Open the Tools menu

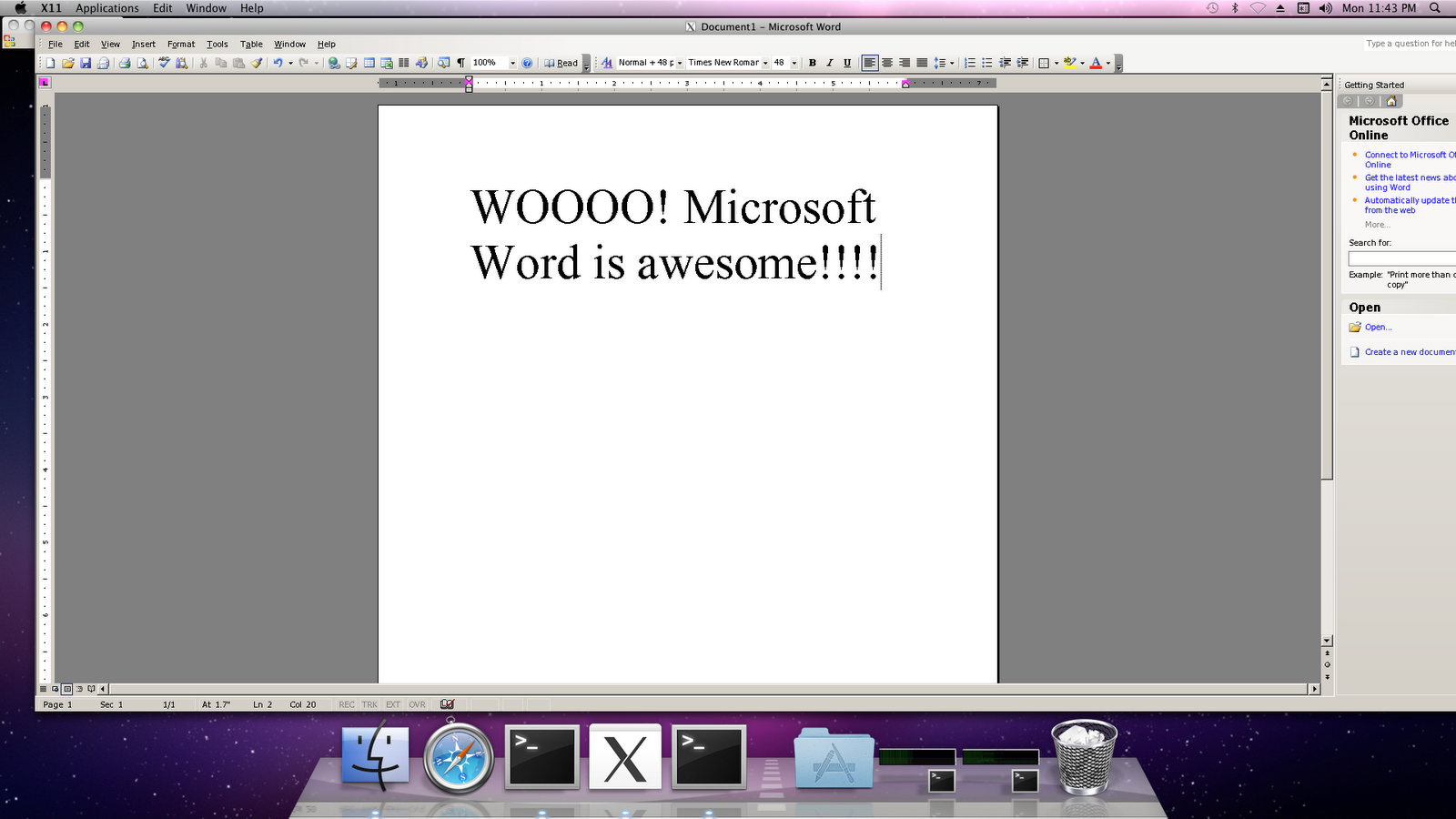[217, 44]
